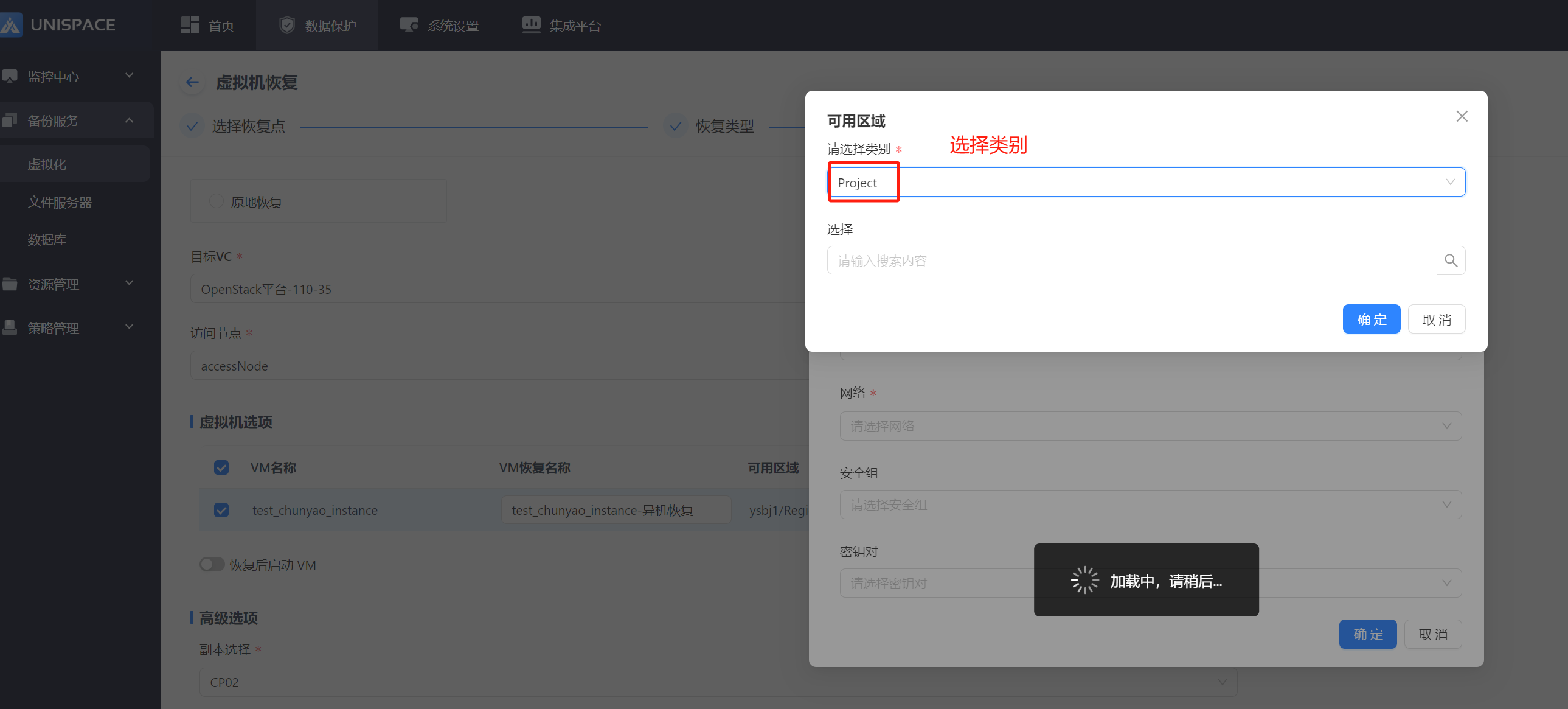Click the search magnifier icon in dialog
The width and height of the screenshot is (1568, 709).
point(1450,260)
